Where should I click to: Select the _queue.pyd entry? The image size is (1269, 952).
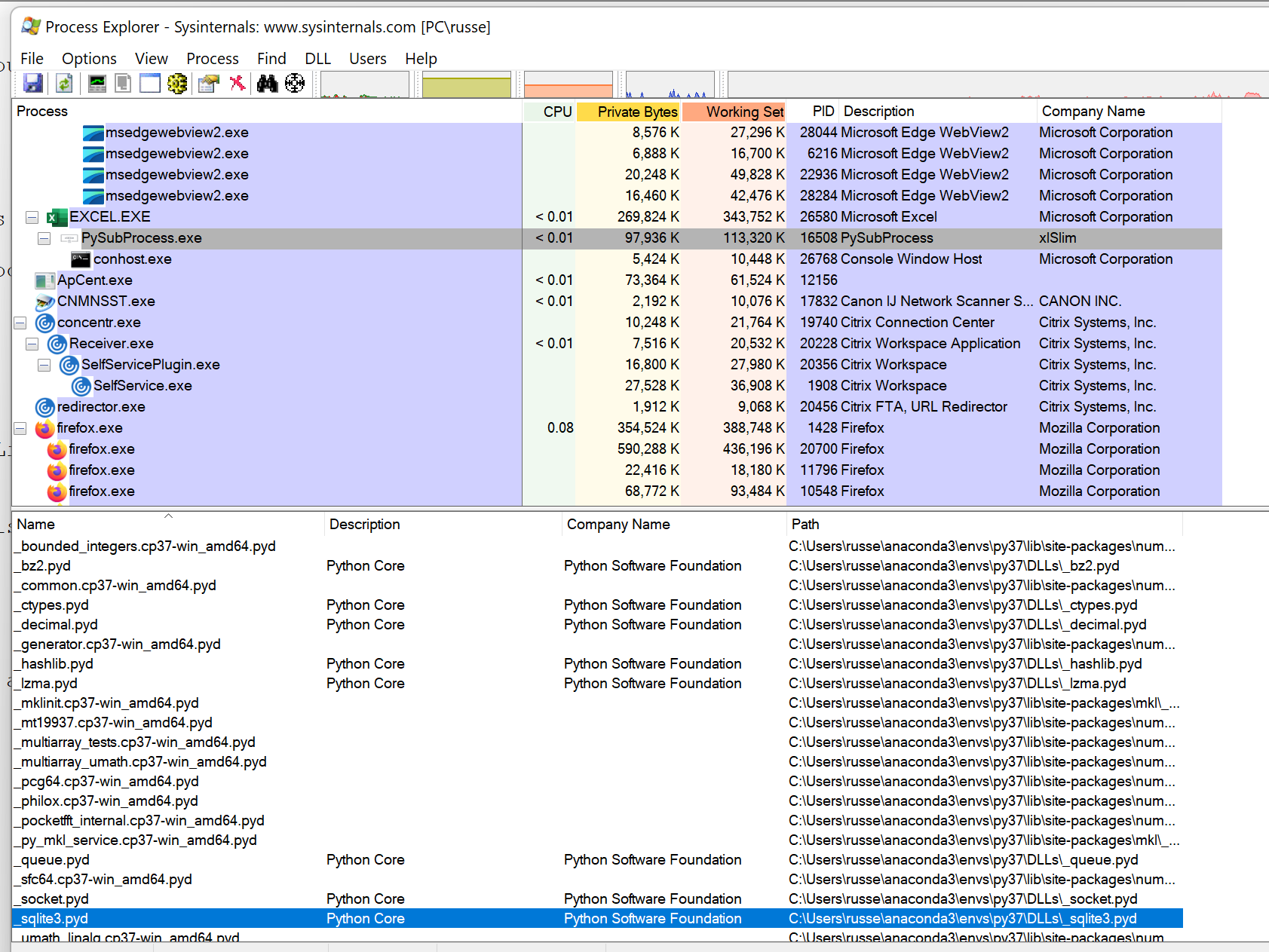coord(597,860)
